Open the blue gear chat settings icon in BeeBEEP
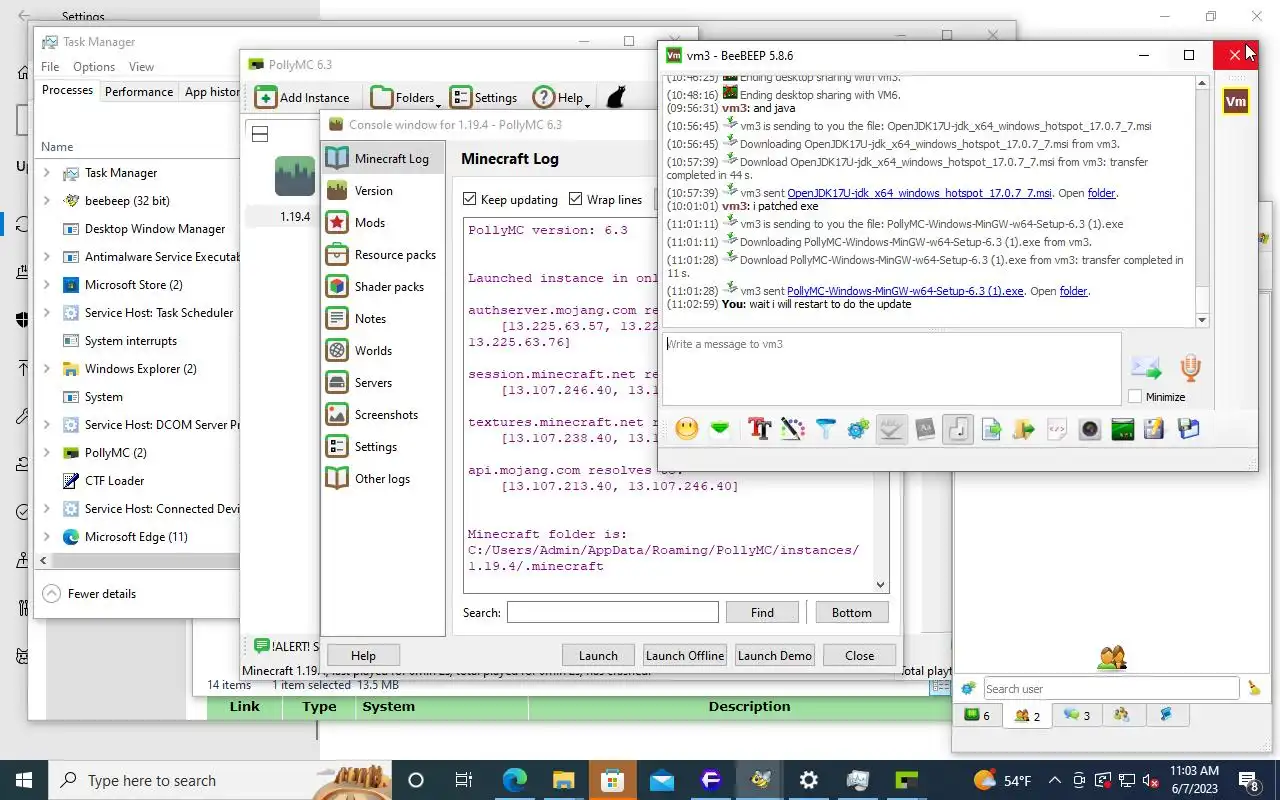 click(858, 429)
